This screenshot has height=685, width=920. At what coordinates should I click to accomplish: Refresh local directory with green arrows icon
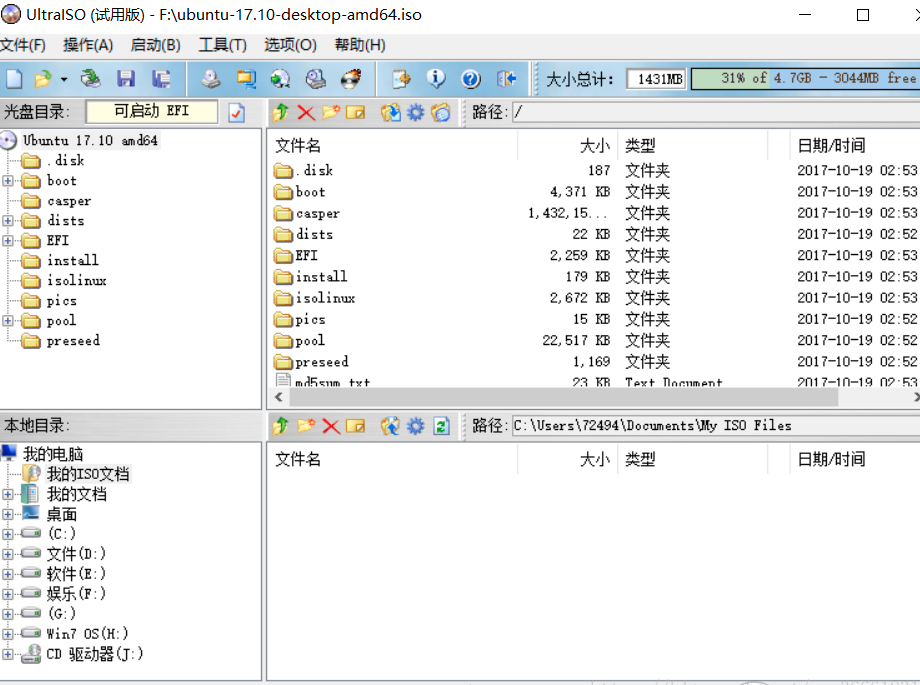(x=441, y=426)
